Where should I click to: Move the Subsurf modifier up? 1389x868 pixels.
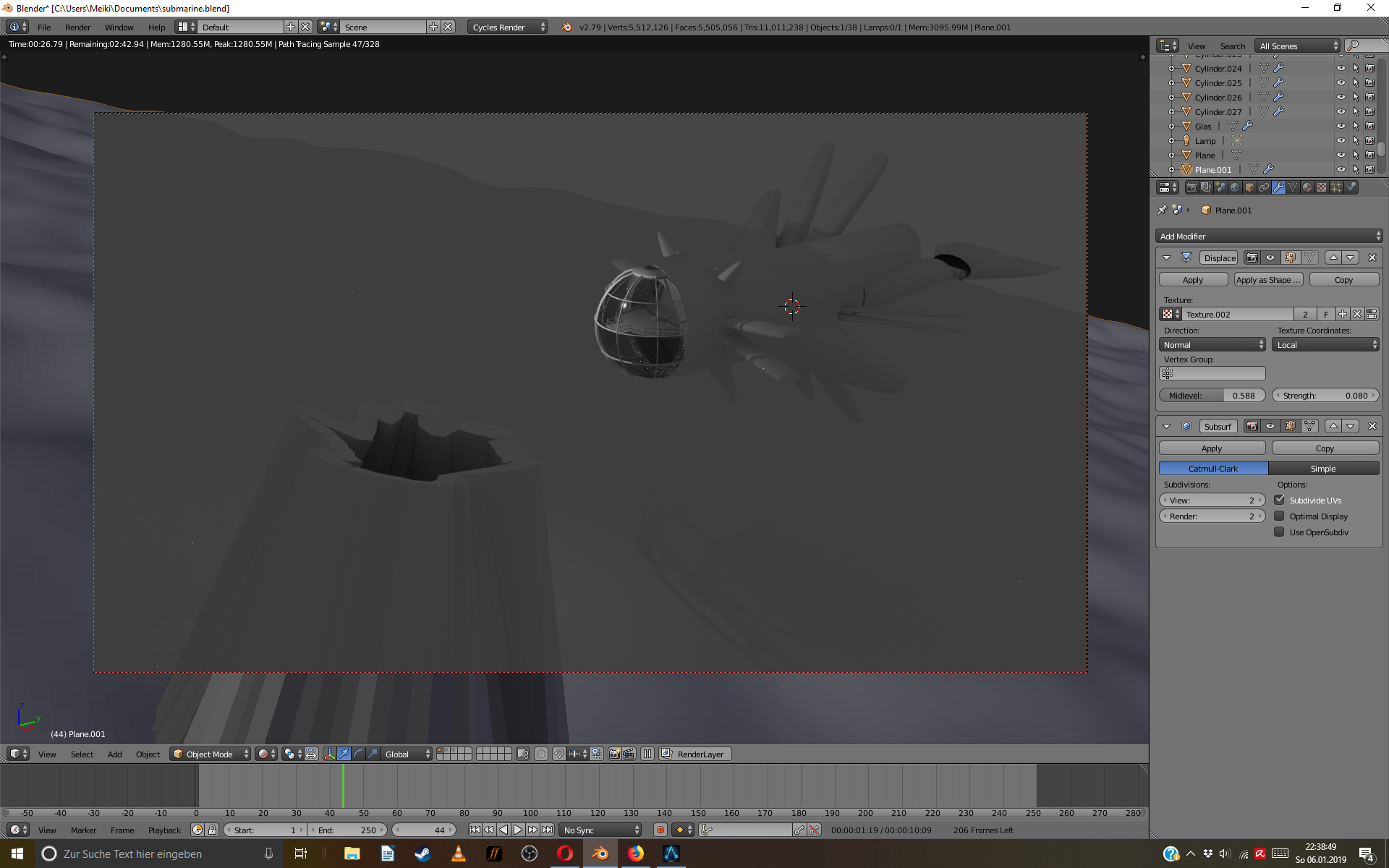[1333, 426]
